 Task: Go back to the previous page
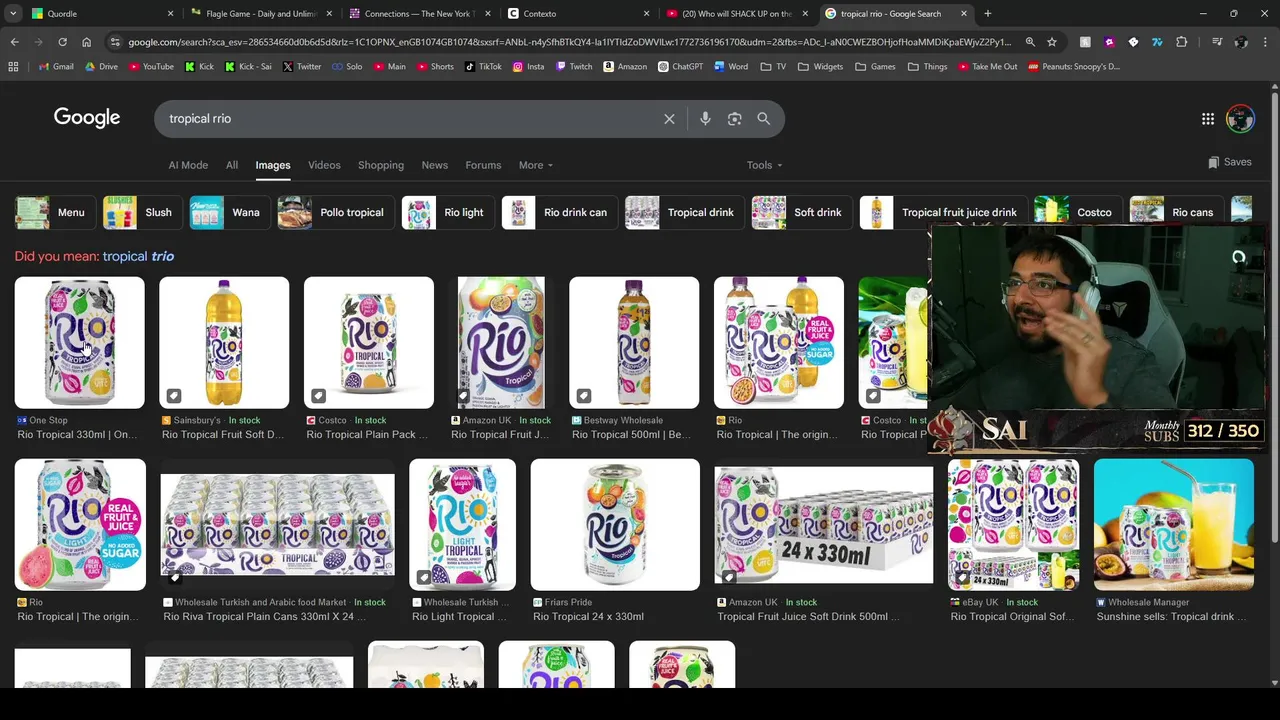point(14,42)
